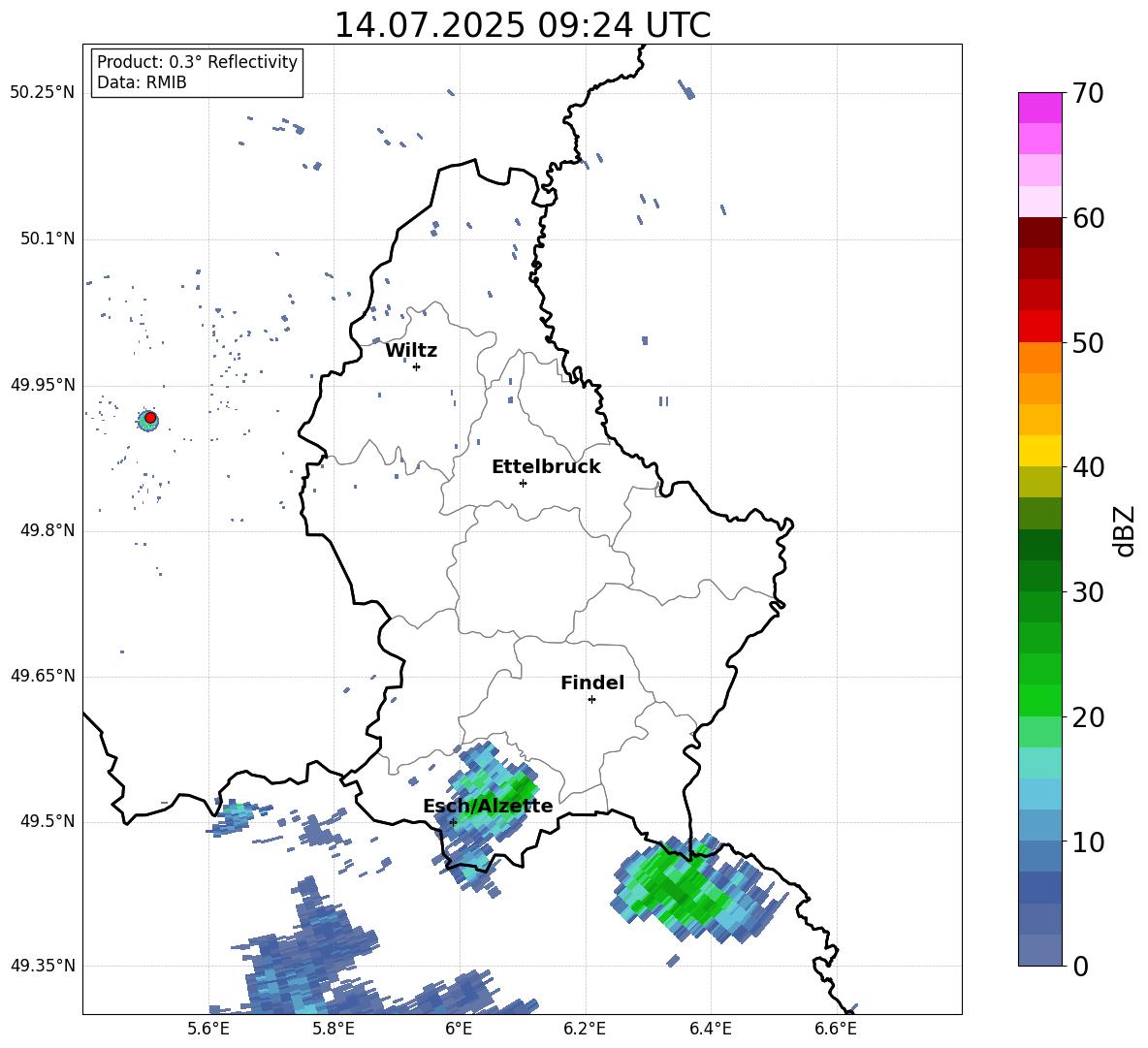1148x1048 pixels.
Task: Click the red radar site marker
Action: pos(150,418)
